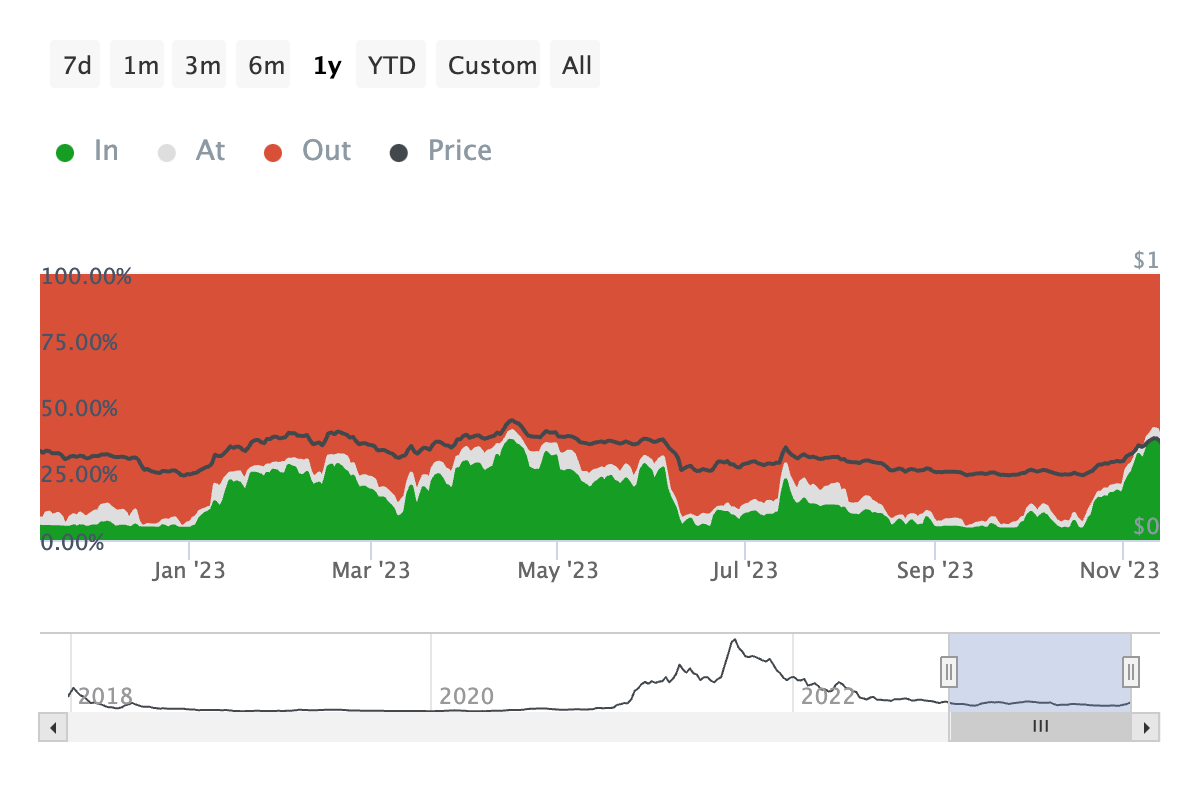Click the III grip on the navigator scrollbar
The image size is (1200, 800).
(1040, 727)
